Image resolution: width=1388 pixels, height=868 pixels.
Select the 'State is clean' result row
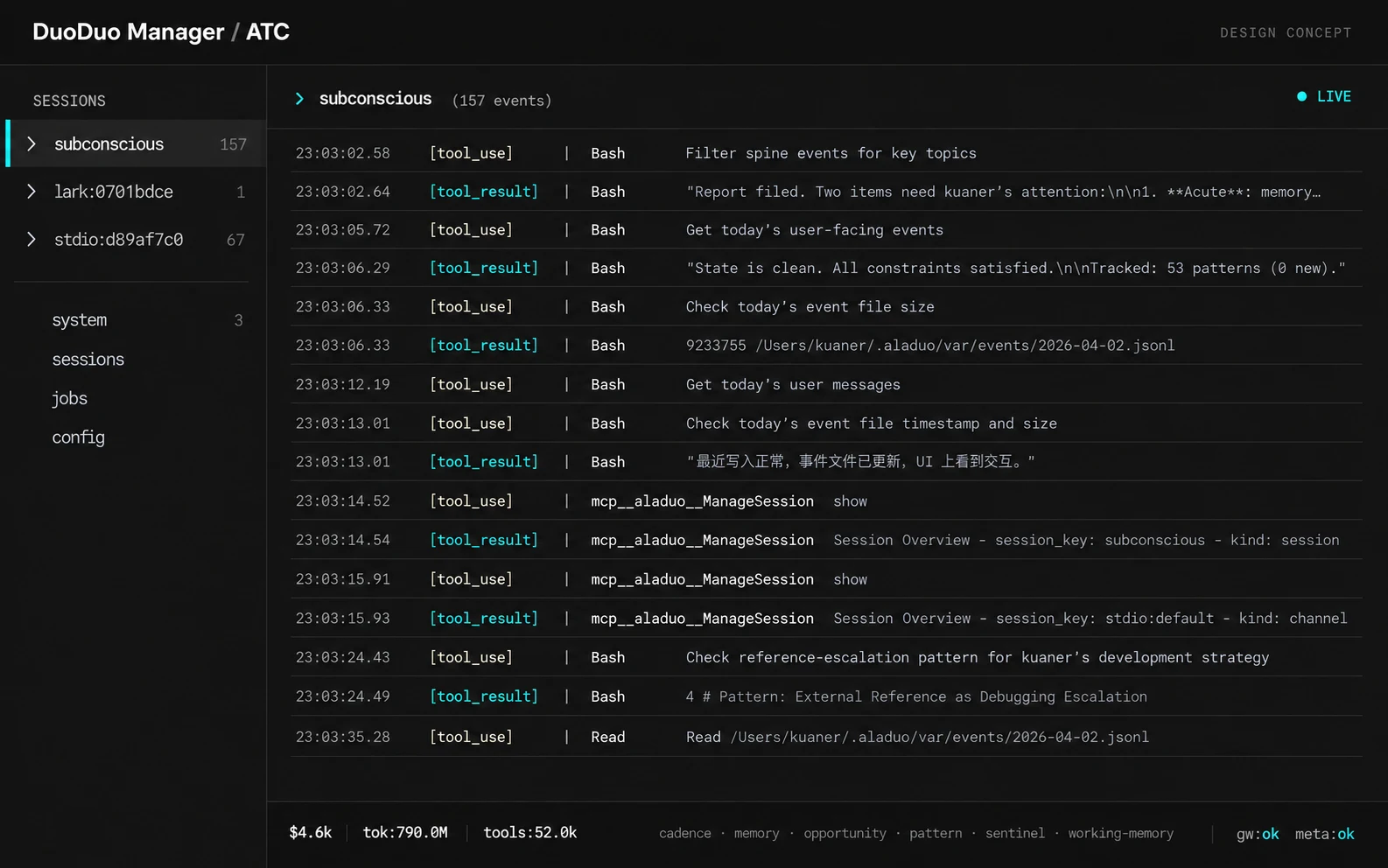coord(826,268)
